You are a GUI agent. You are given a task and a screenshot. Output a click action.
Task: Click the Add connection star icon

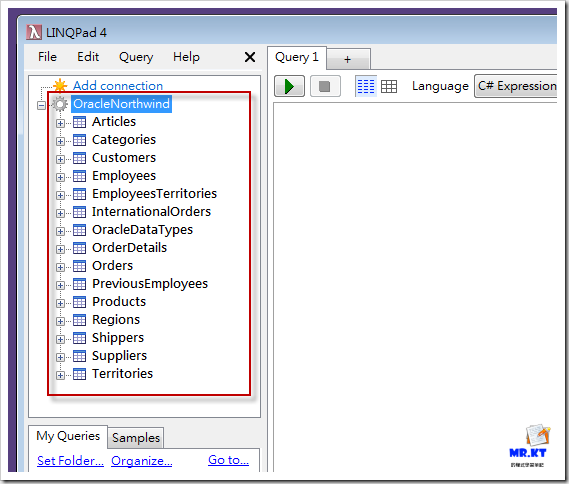click(60, 86)
